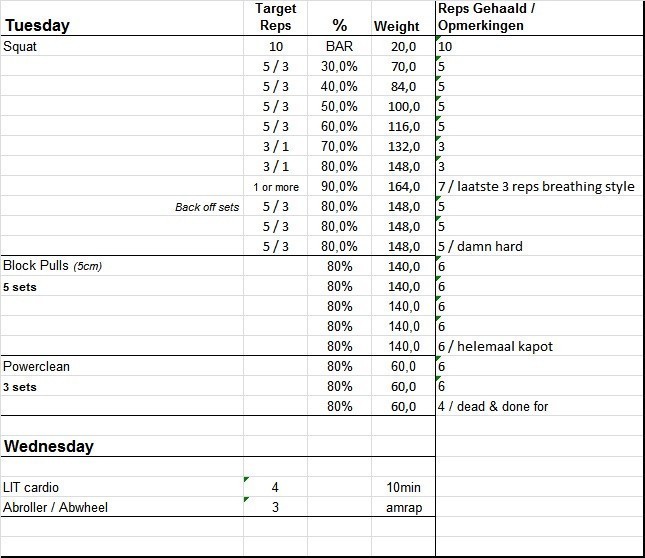Click the Back off sets label
This screenshot has height=558, width=645.
207,207
